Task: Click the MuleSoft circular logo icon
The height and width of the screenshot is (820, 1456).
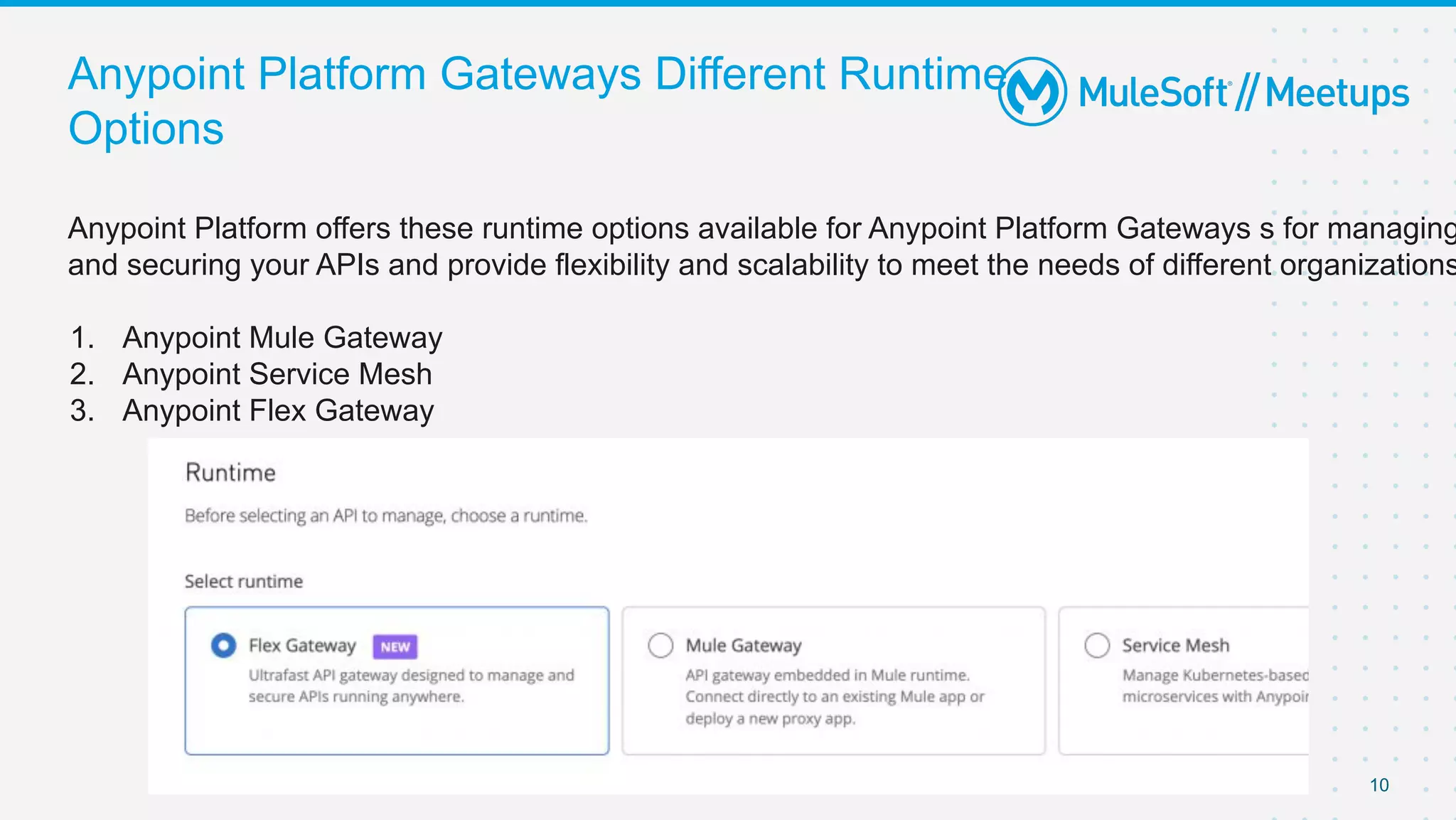Action: pyautogui.click(x=1032, y=92)
